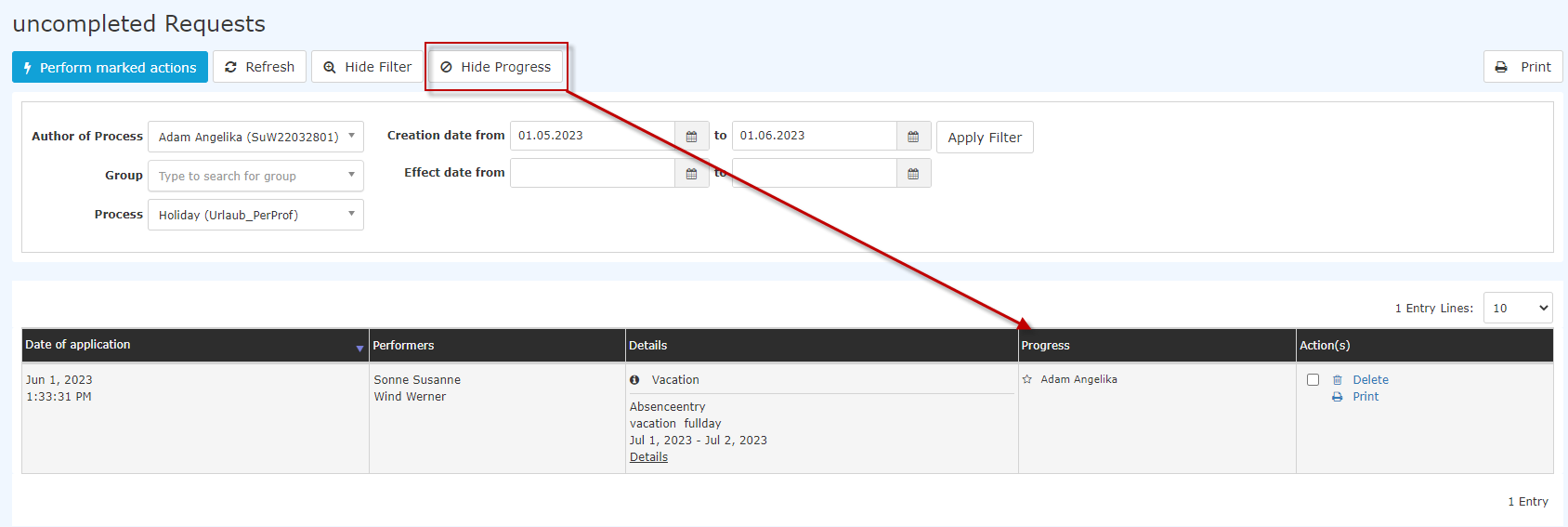The width and height of the screenshot is (1568, 527).
Task: Click the info icon next to Vacation
Action: pyautogui.click(x=634, y=380)
